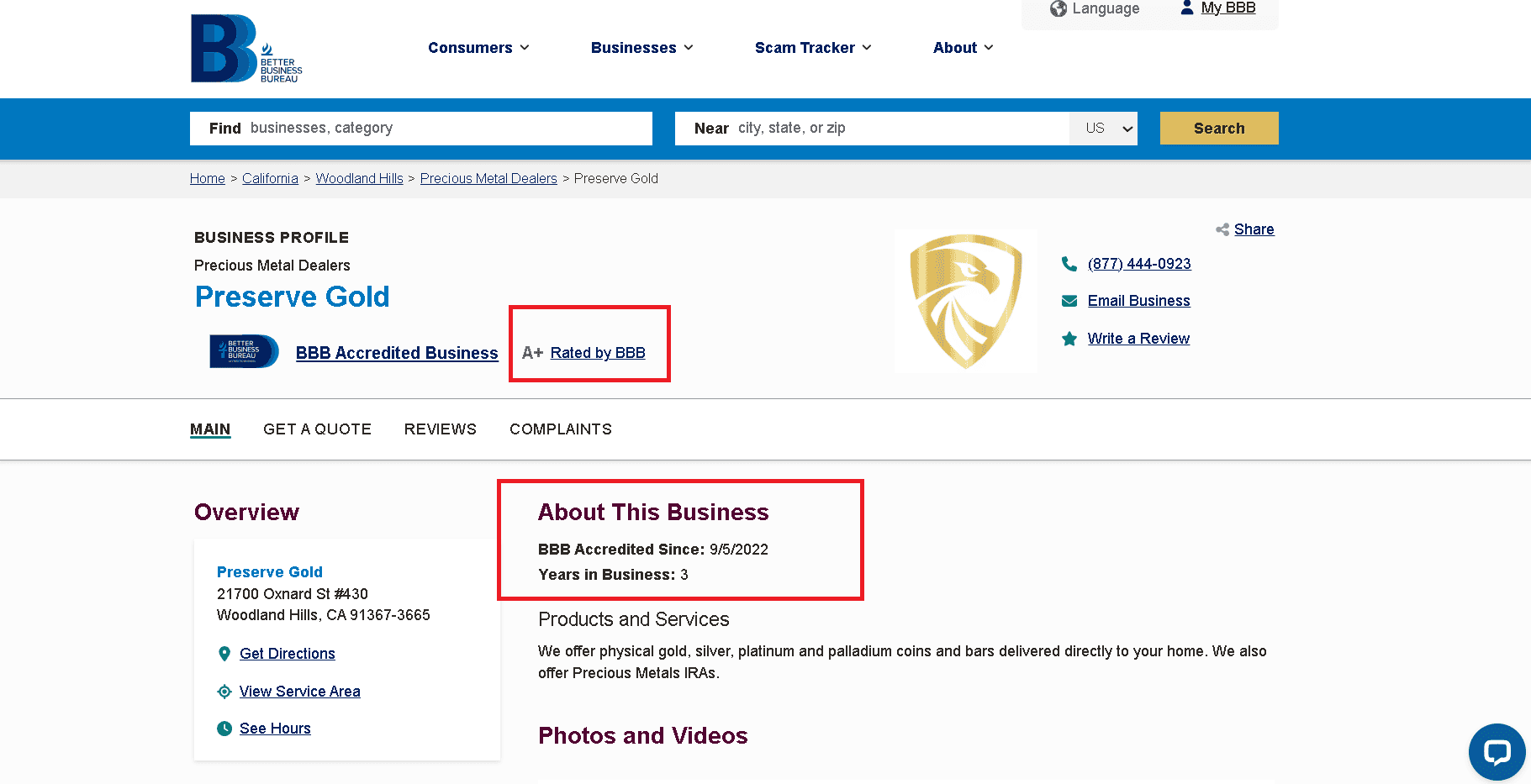Click the See Hours link
Image resolution: width=1531 pixels, height=784 pixels.
coord(275,729)
